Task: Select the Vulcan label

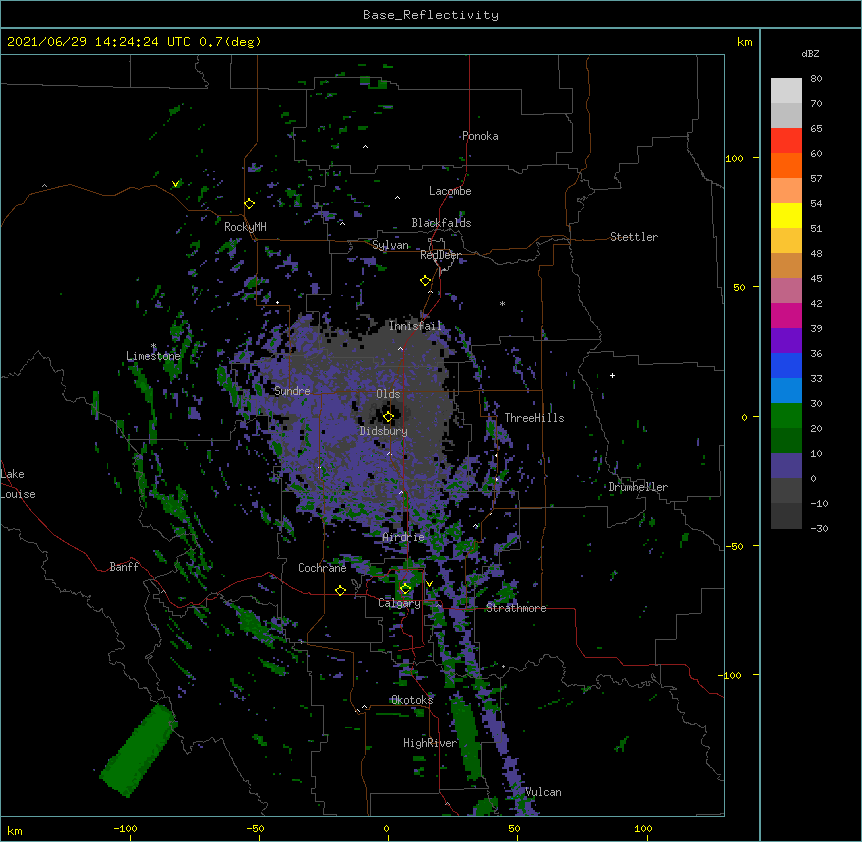Action: click(x=543, y=792)
